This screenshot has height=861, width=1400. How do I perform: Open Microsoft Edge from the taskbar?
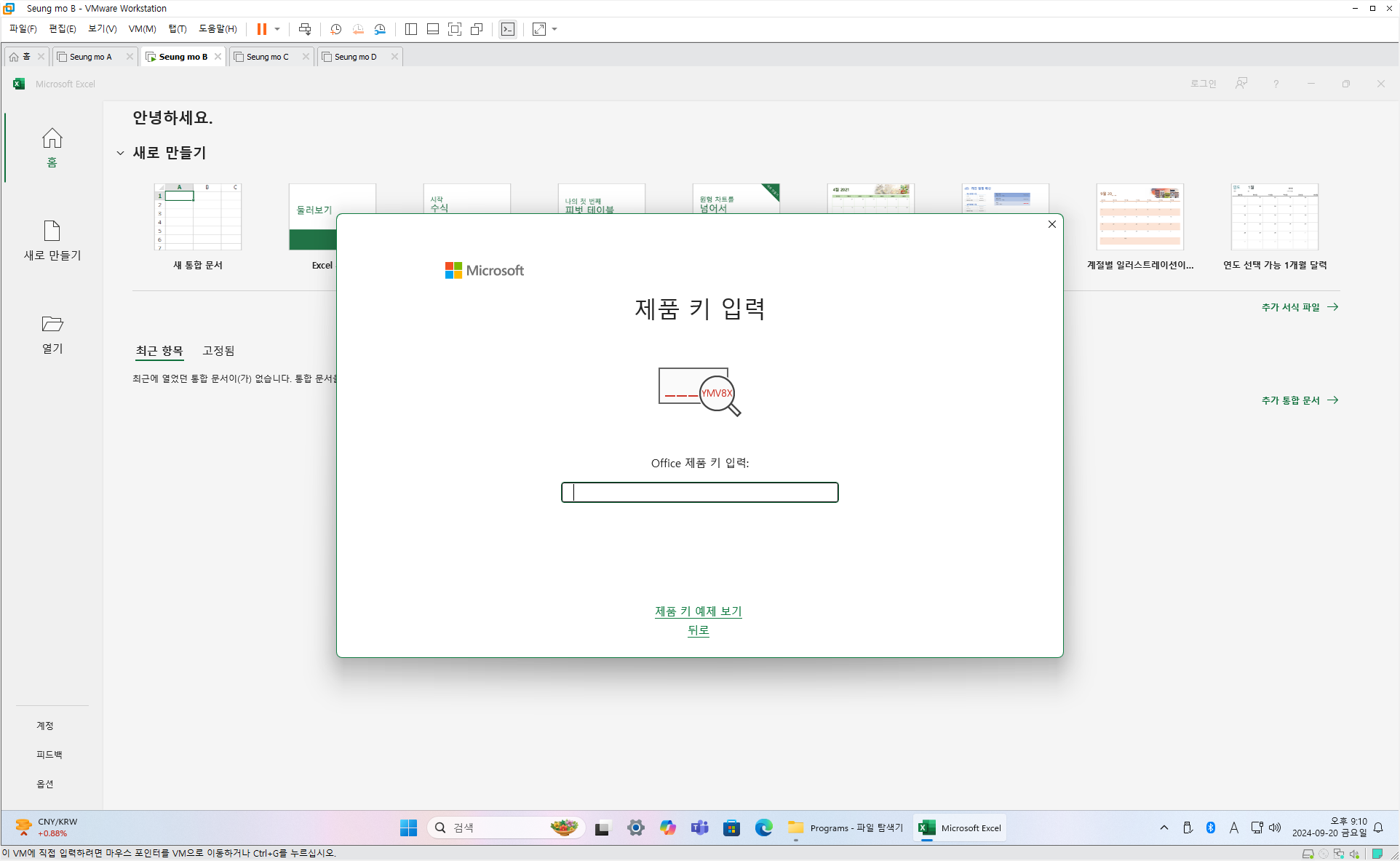point(763,828)
